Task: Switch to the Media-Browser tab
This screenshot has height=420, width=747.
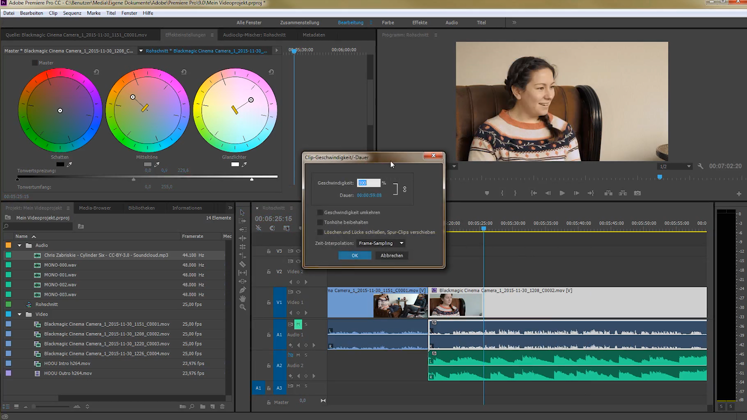Action: 95,208
